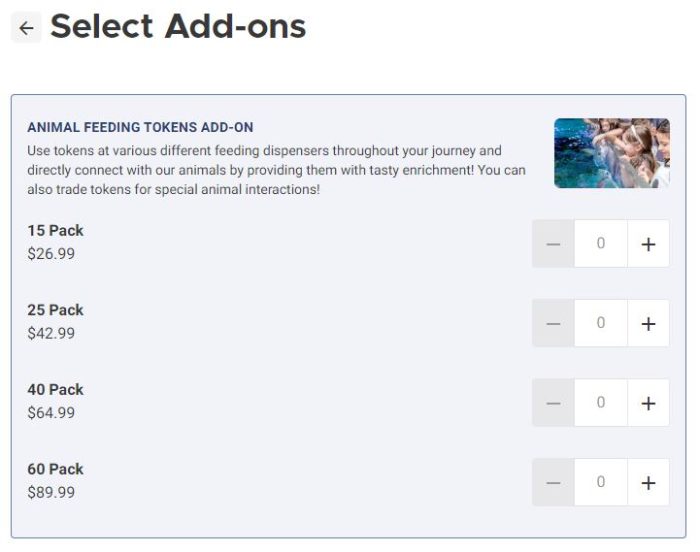
Task: Click the 15 Pack quantity field
Action: point(600,244)
